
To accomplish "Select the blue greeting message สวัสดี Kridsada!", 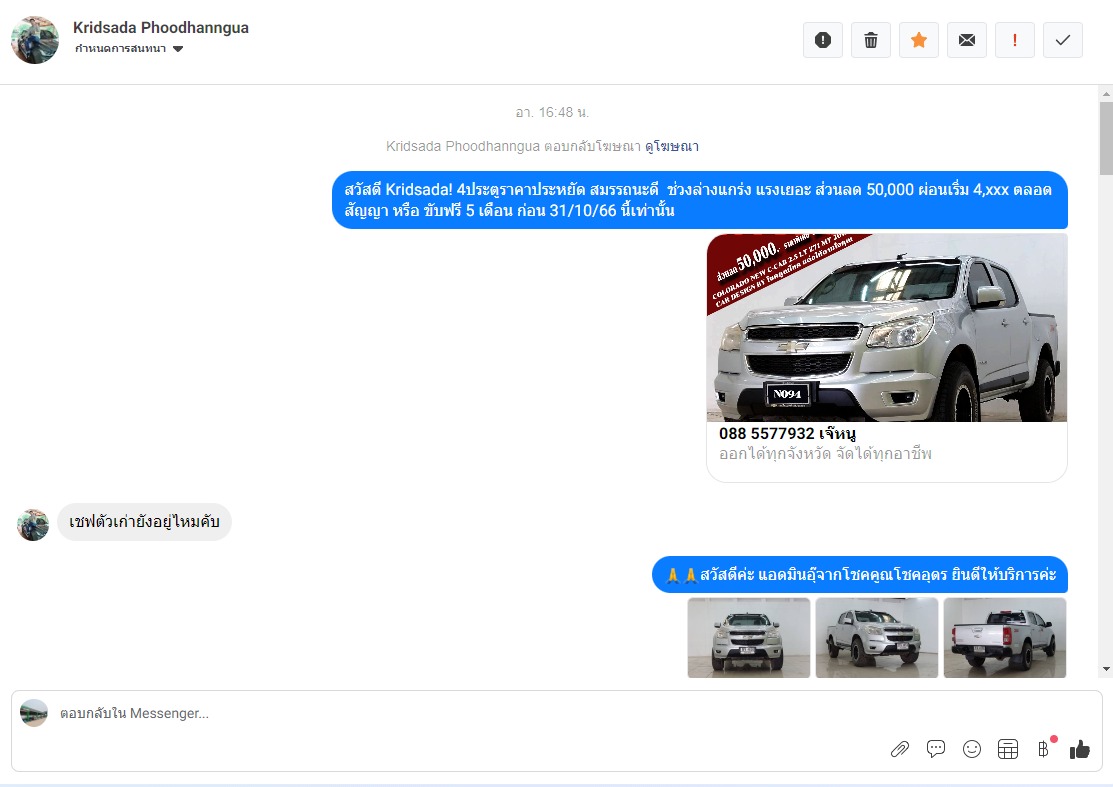I will tap(699, 200).
